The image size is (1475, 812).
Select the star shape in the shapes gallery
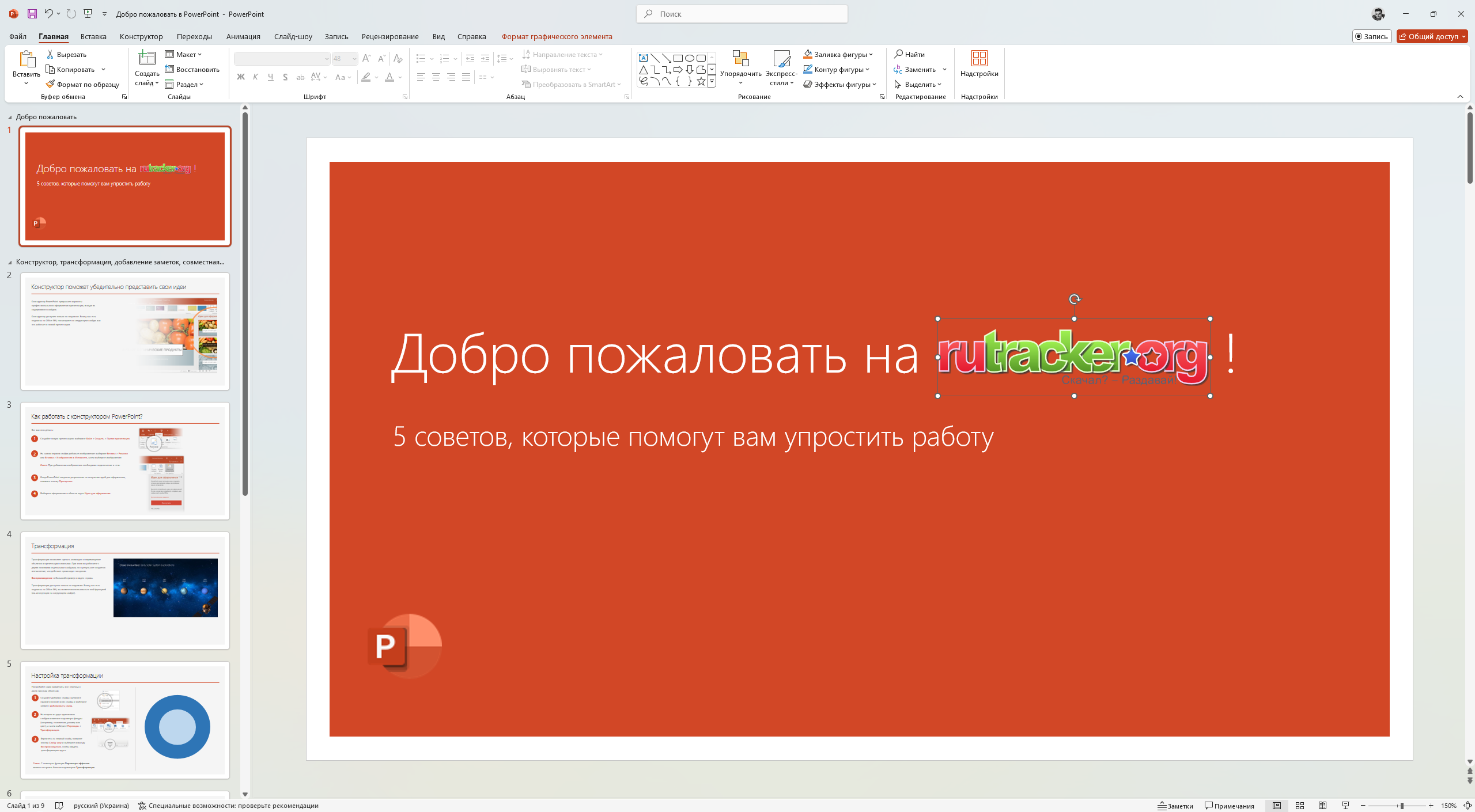point(701,81)
